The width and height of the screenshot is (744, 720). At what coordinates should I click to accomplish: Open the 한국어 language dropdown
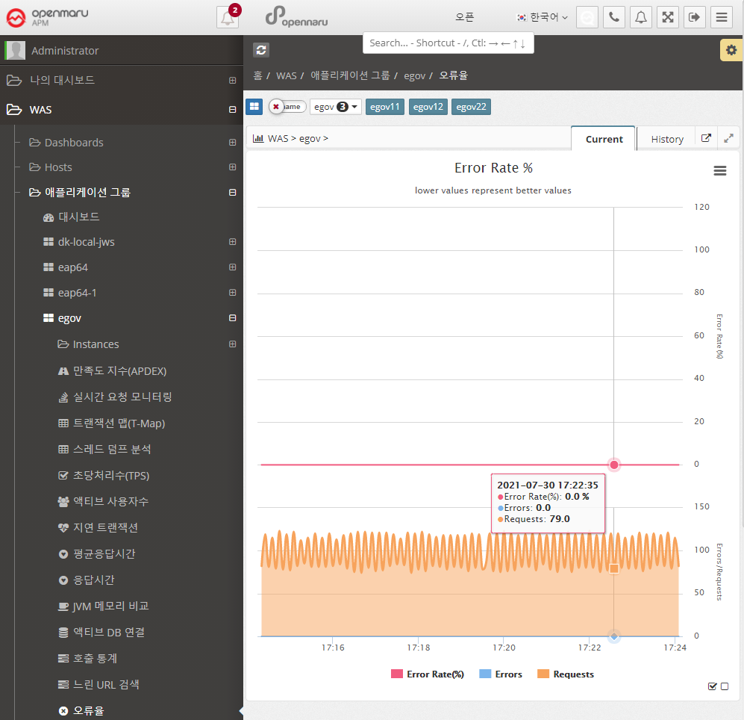coord(542,17)
